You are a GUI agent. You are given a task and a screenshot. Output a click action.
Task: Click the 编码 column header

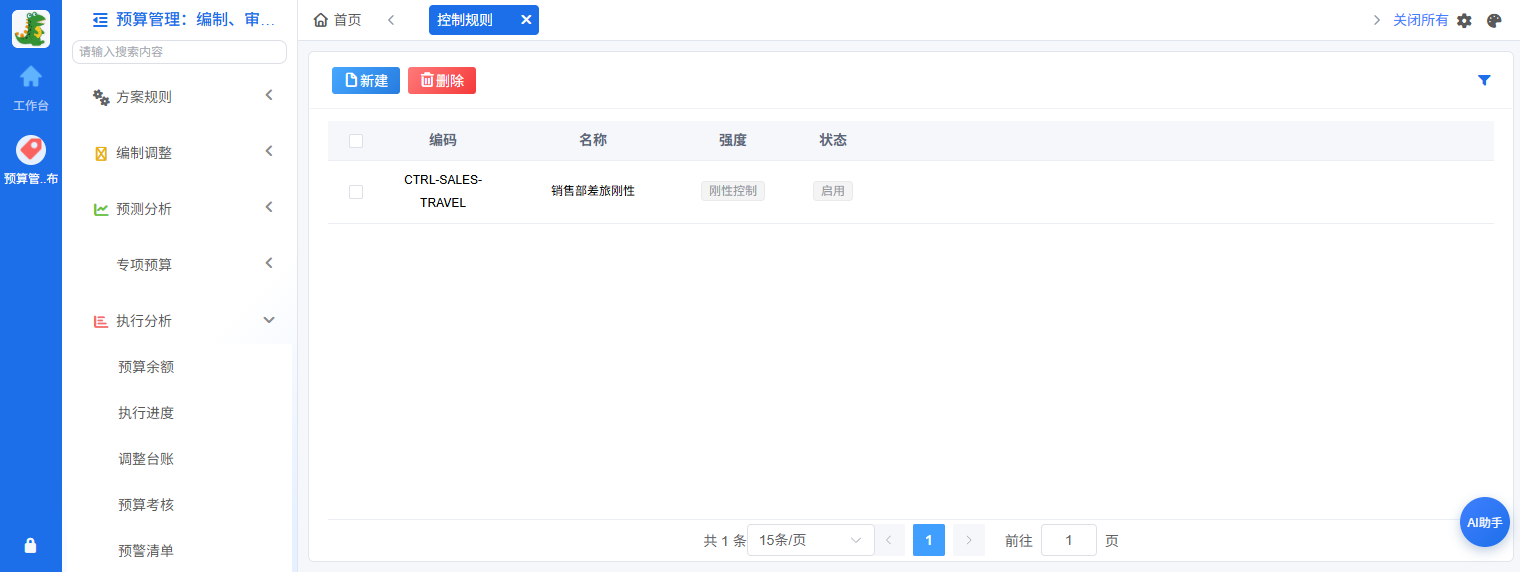(x=443, y=141)
